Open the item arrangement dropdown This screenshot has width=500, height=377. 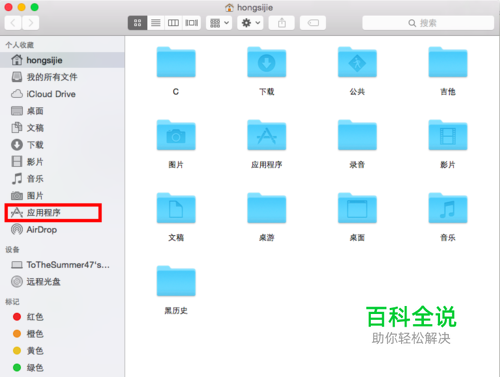tap(219, 23)
